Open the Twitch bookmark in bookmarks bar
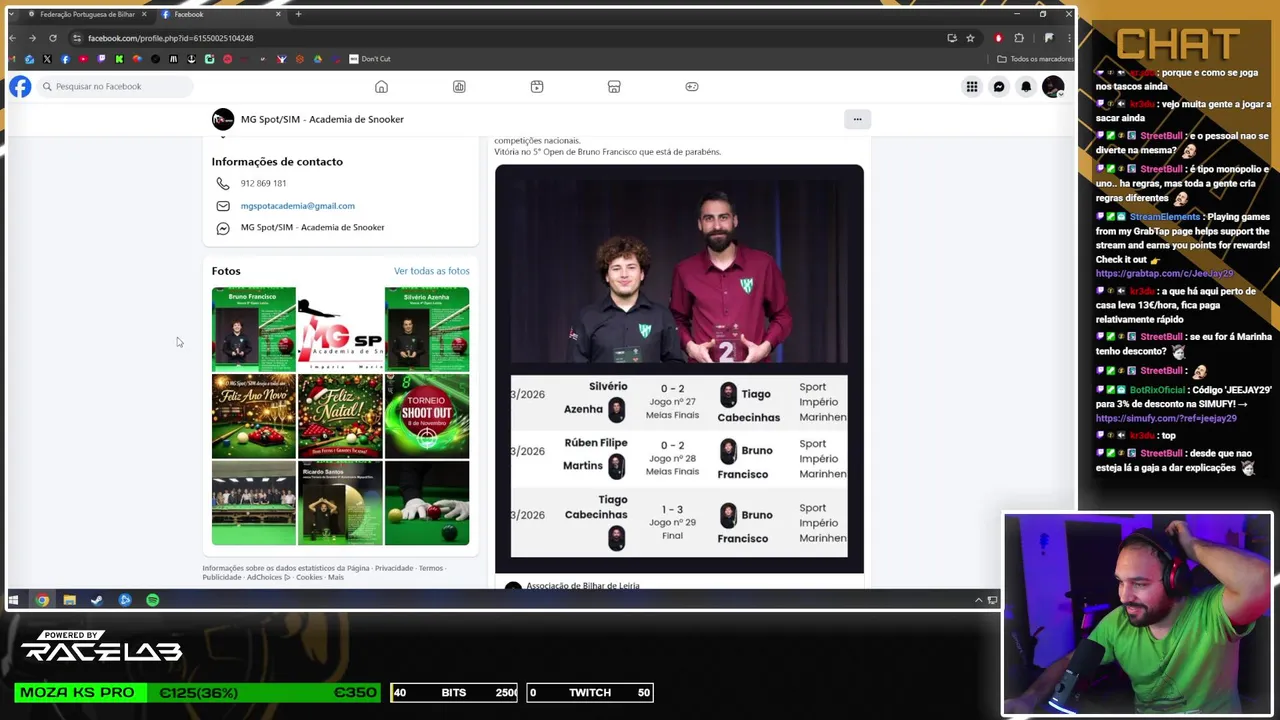 coord(101,59)
